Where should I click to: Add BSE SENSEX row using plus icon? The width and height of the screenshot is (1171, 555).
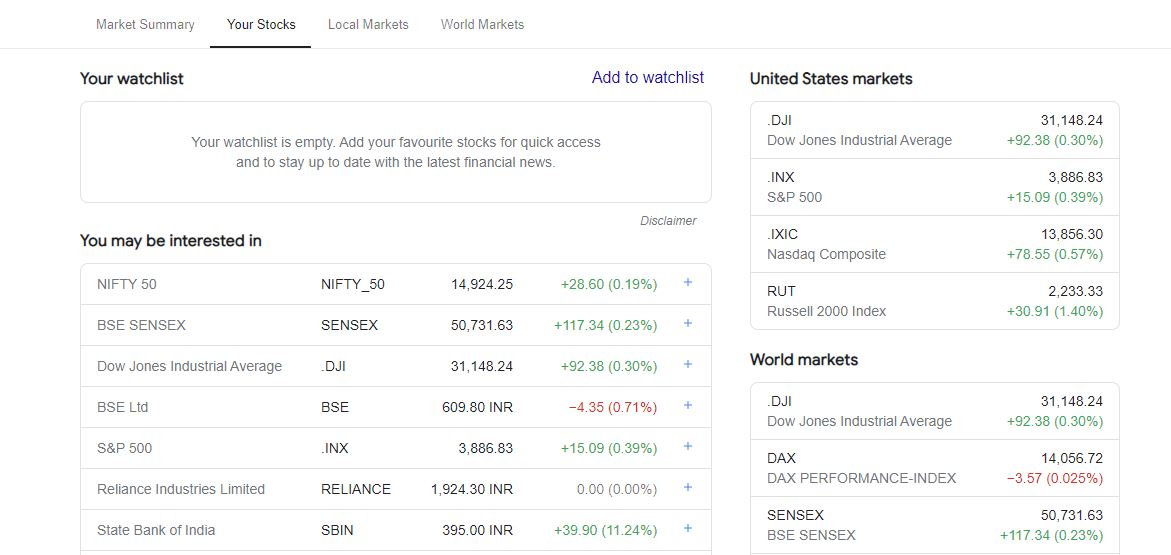click(688, 323)
